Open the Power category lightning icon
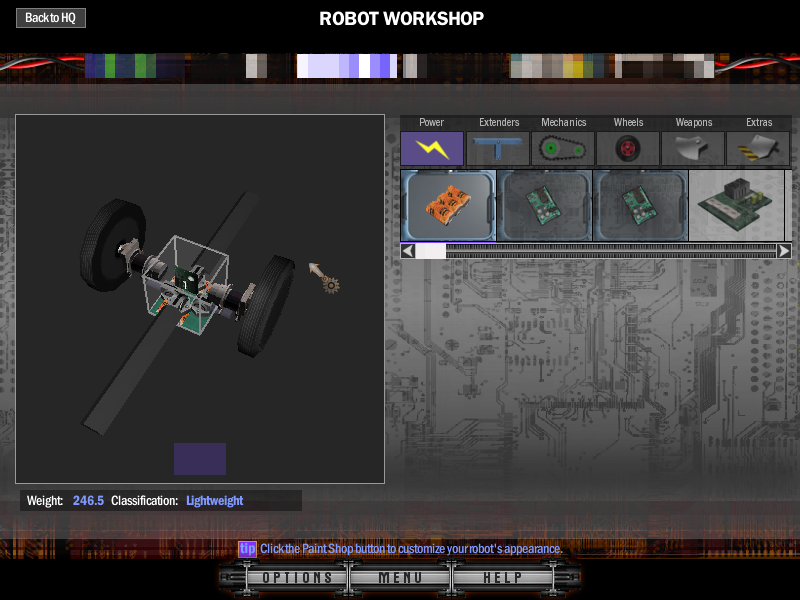 tap(432, 148)
